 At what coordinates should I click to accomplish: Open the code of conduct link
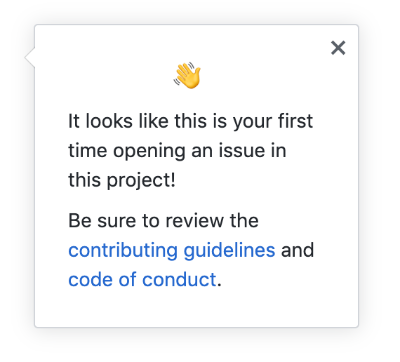[142, 279]
